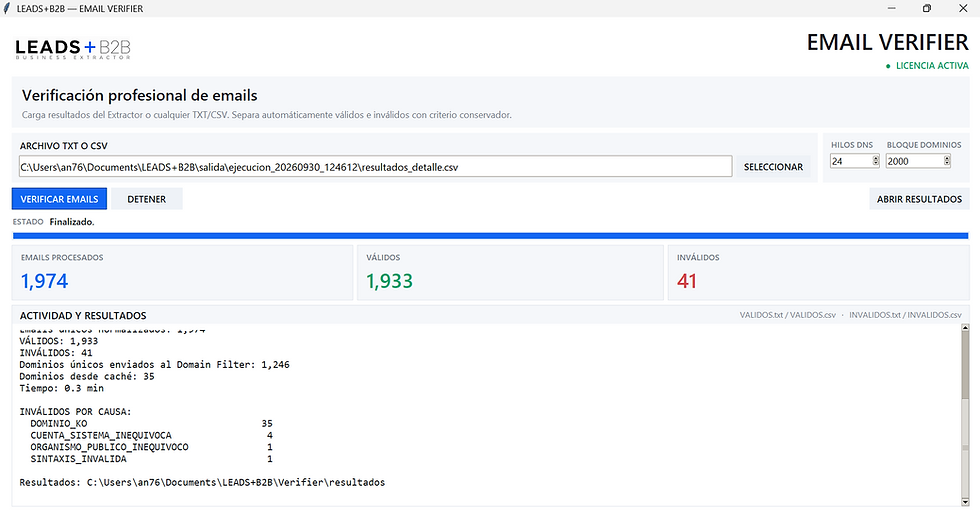Click the feather app icon in title bar
Viewport: 980px width, 514px height.
7,9
